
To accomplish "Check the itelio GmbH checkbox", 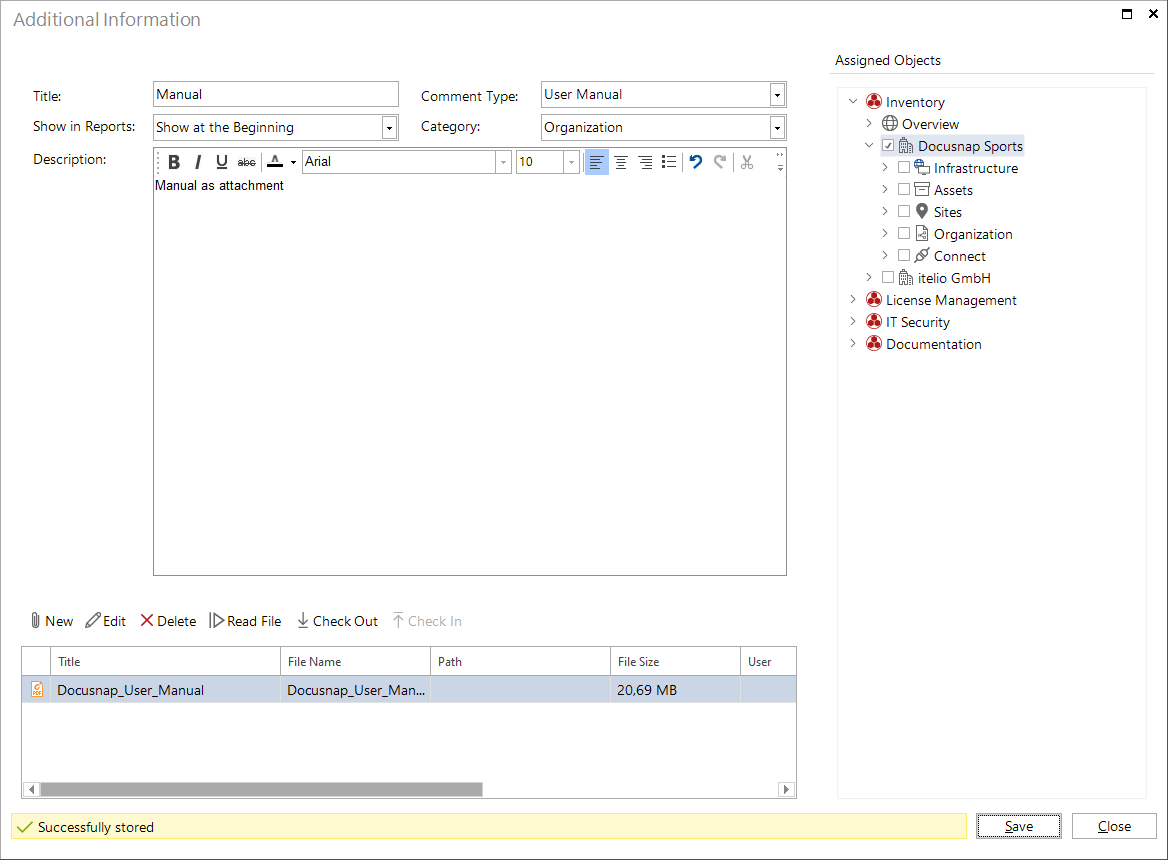I will click(888, 277).
